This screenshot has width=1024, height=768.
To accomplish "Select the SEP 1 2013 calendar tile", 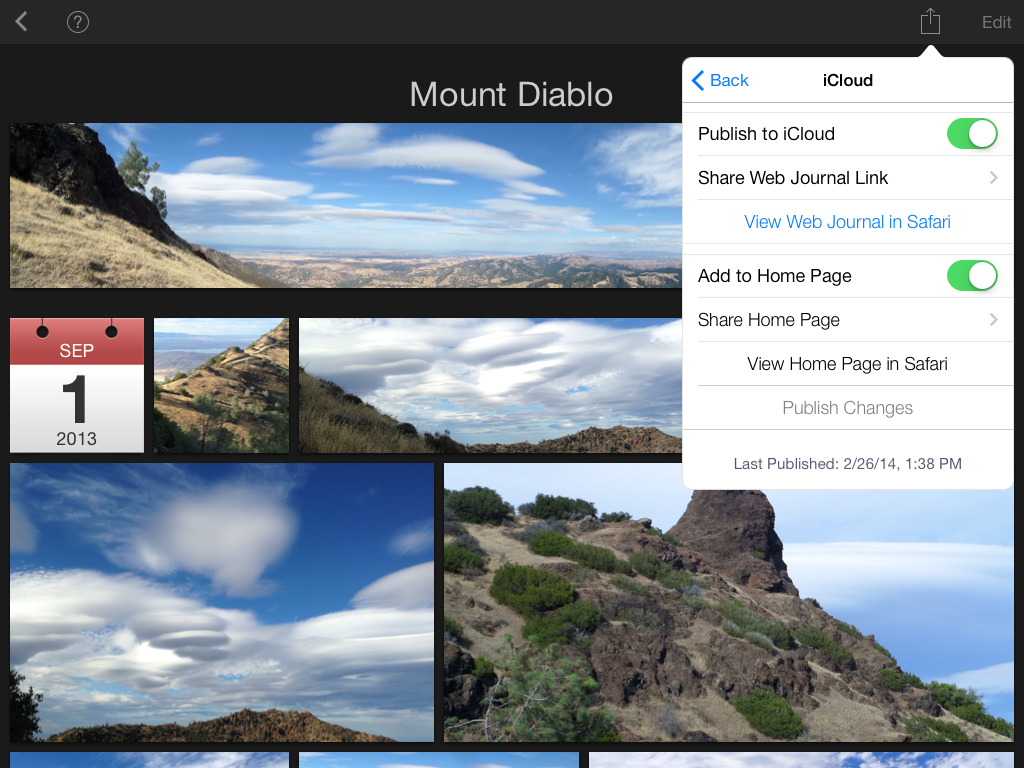I will click(77, 385).
